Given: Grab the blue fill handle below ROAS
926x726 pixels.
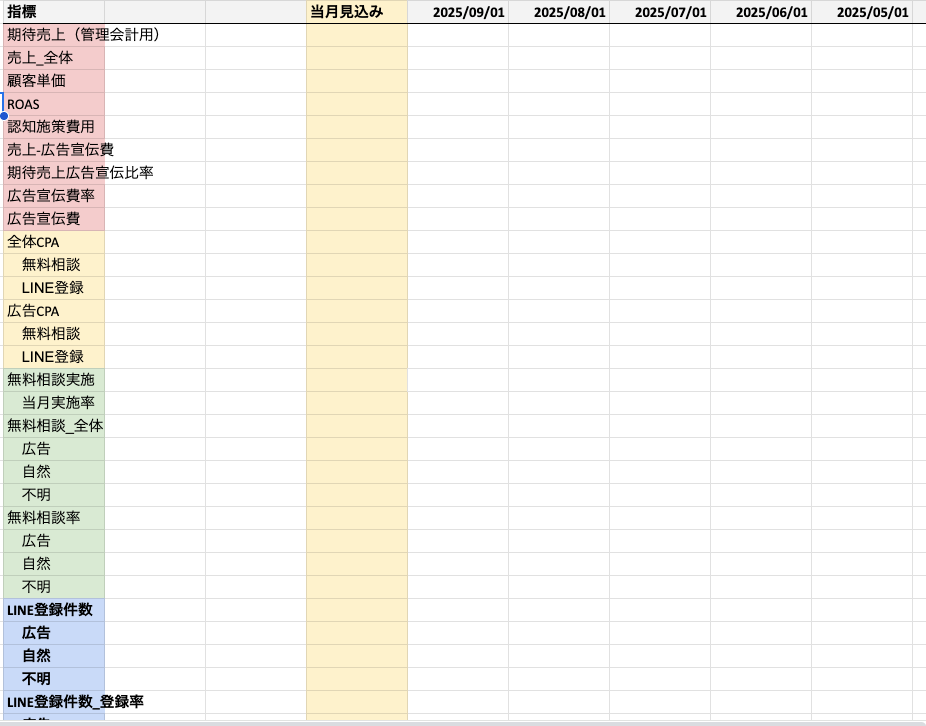Looking at the screenshot, I should (x=4, y=116).
